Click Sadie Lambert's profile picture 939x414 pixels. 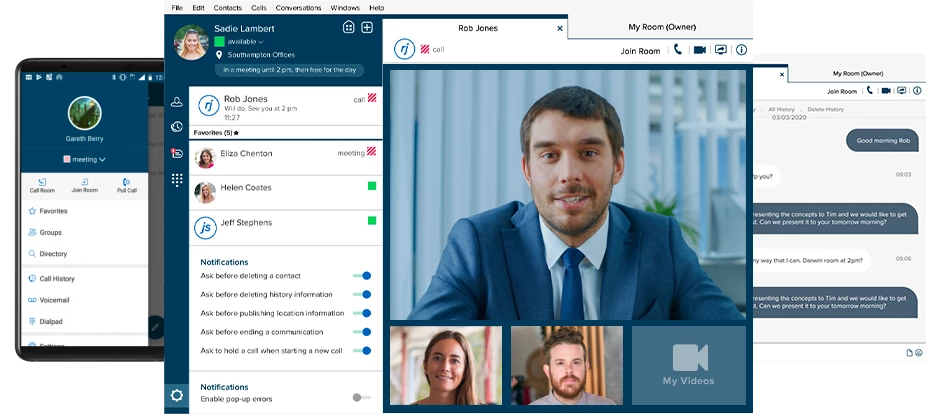(190, 42)
